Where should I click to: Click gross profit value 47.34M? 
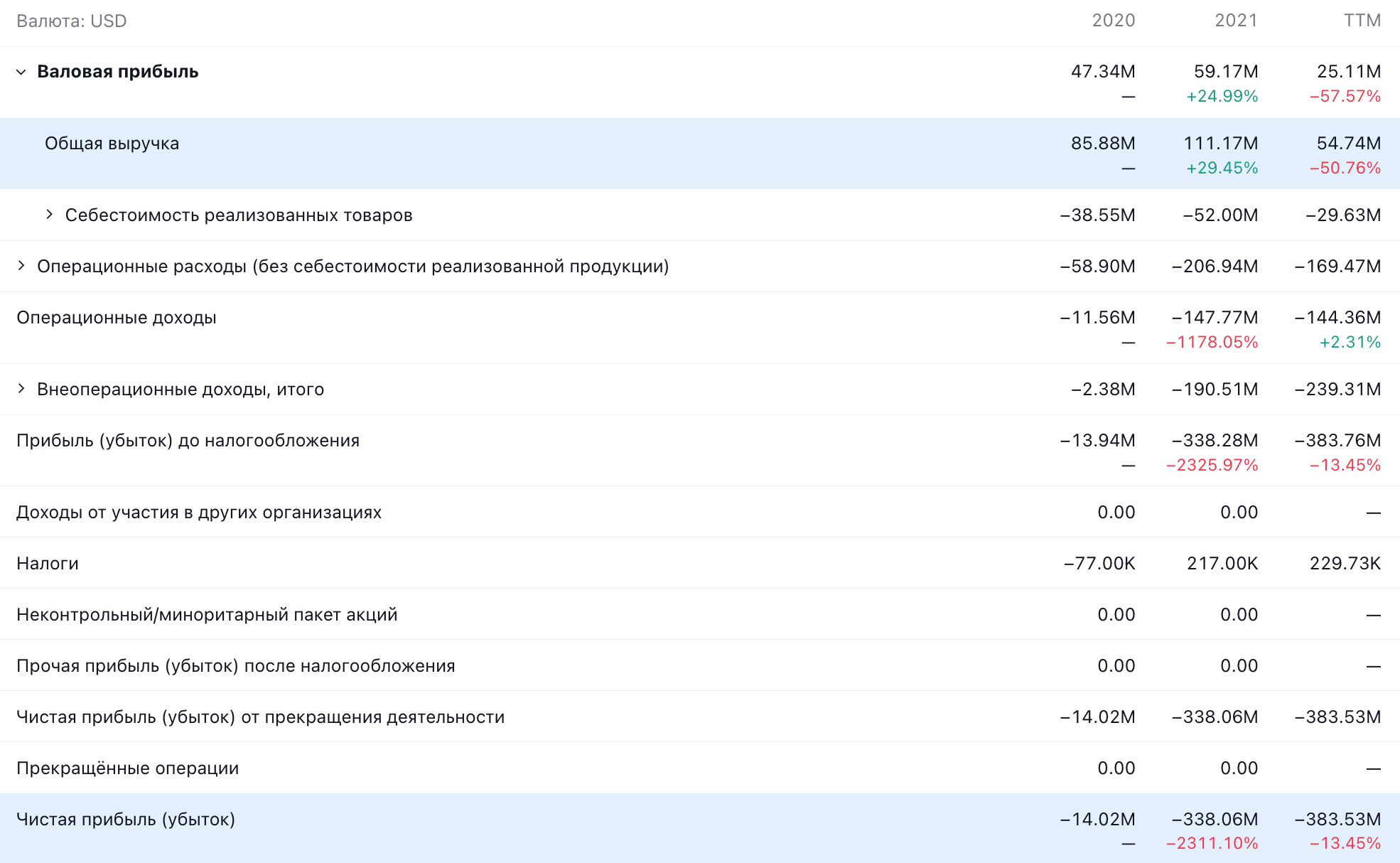coord(1103,72)
